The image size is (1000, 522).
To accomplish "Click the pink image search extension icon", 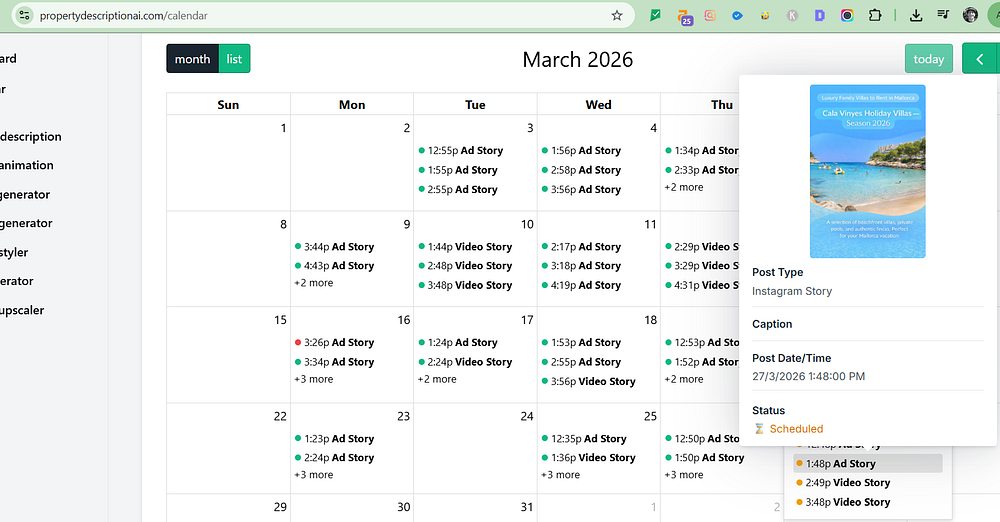I will pos(710,15).
